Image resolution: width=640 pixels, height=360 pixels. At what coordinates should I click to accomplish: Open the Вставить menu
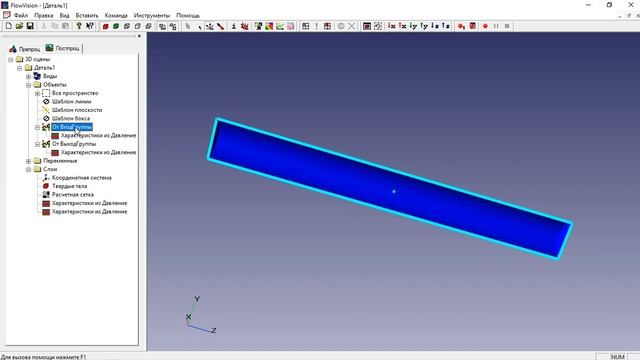coord(87,15)
